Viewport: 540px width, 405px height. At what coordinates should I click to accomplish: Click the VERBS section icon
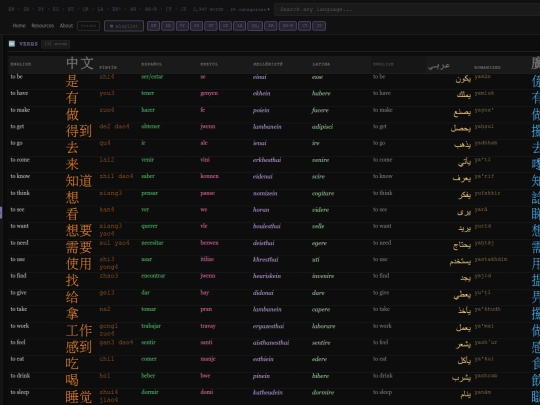pyautogui.click(x=12, y=44)
